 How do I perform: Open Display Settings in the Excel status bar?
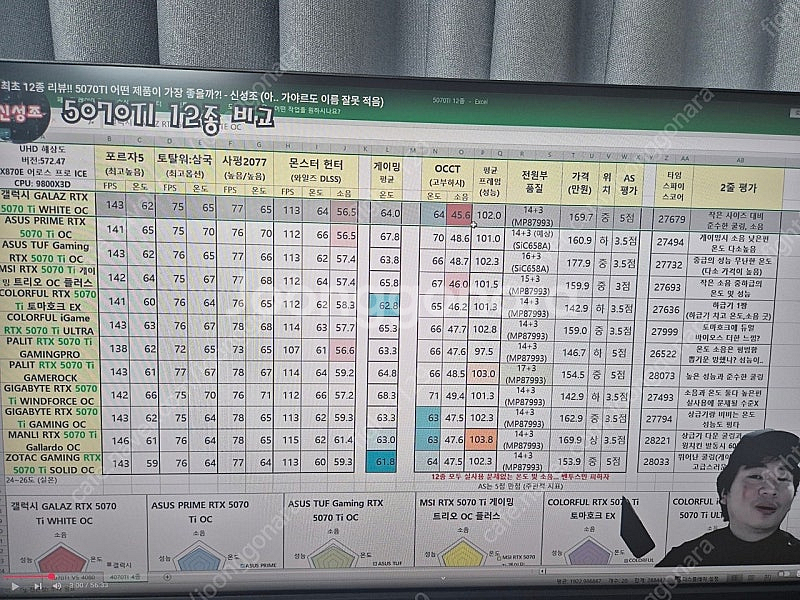click(x=695, y=579)
